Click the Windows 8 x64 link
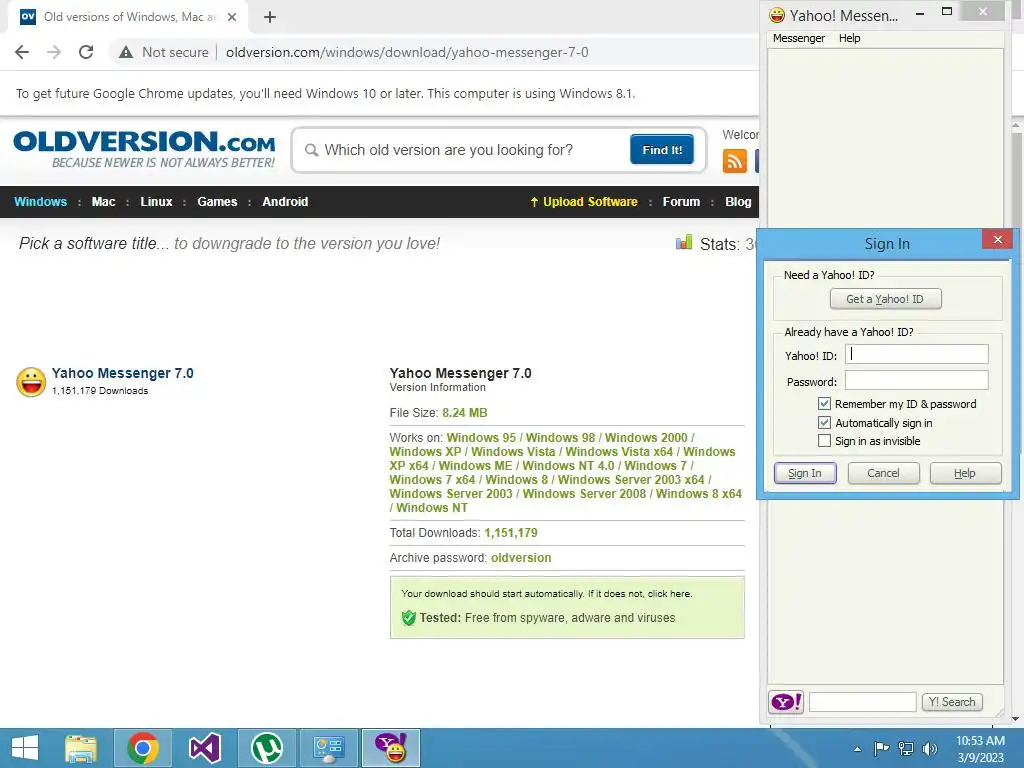The width and height of the screenshot is (1024, 768). [699, 494]
